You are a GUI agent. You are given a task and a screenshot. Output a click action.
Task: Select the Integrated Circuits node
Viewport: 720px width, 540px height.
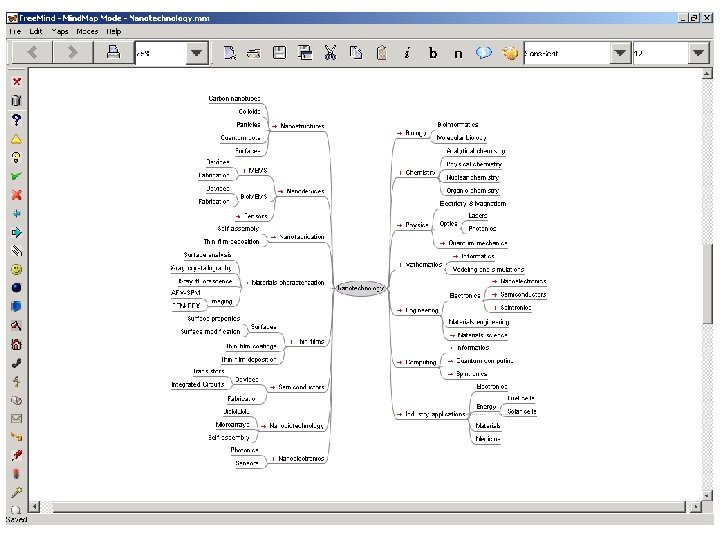198,384
